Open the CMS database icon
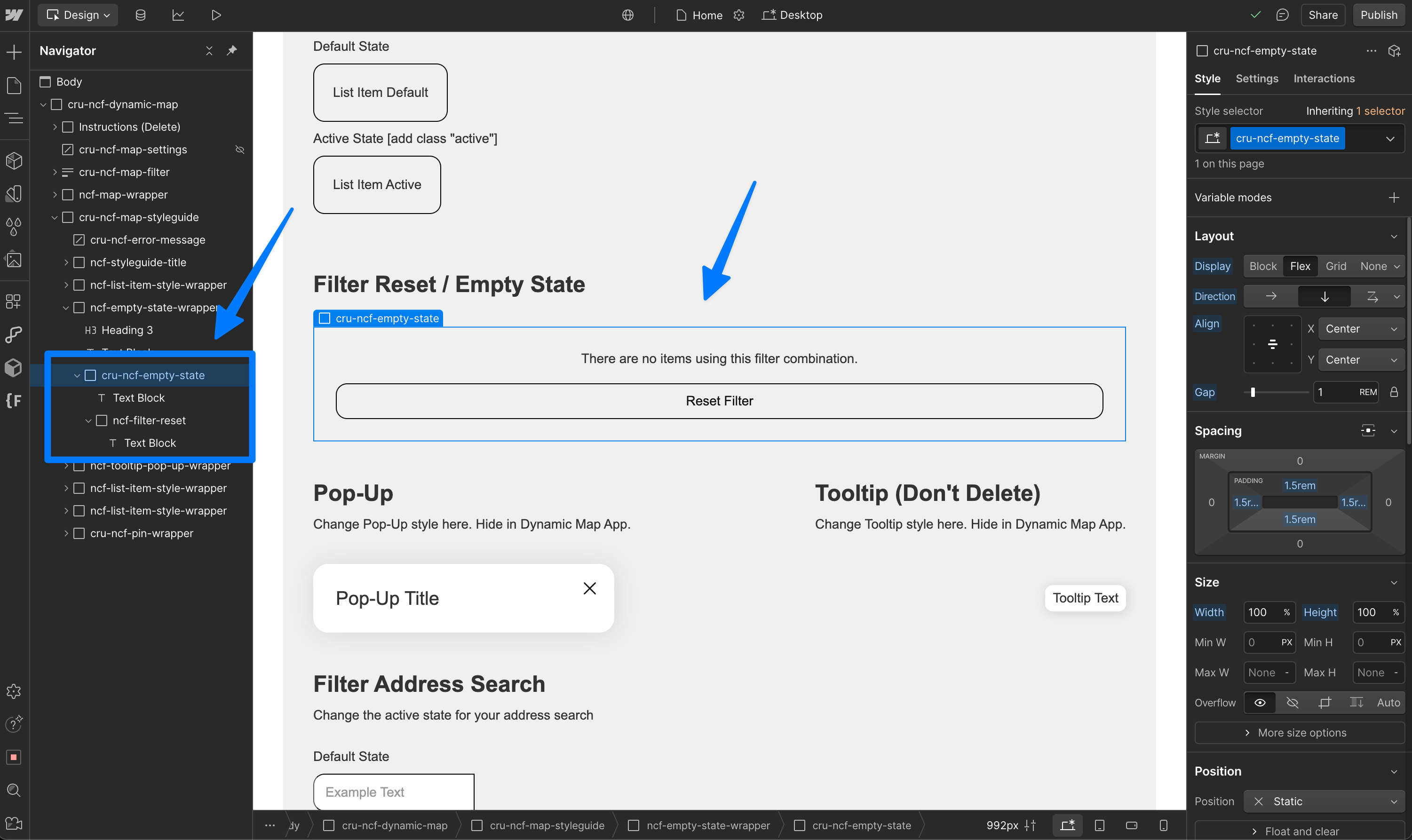 click(140, 15)
